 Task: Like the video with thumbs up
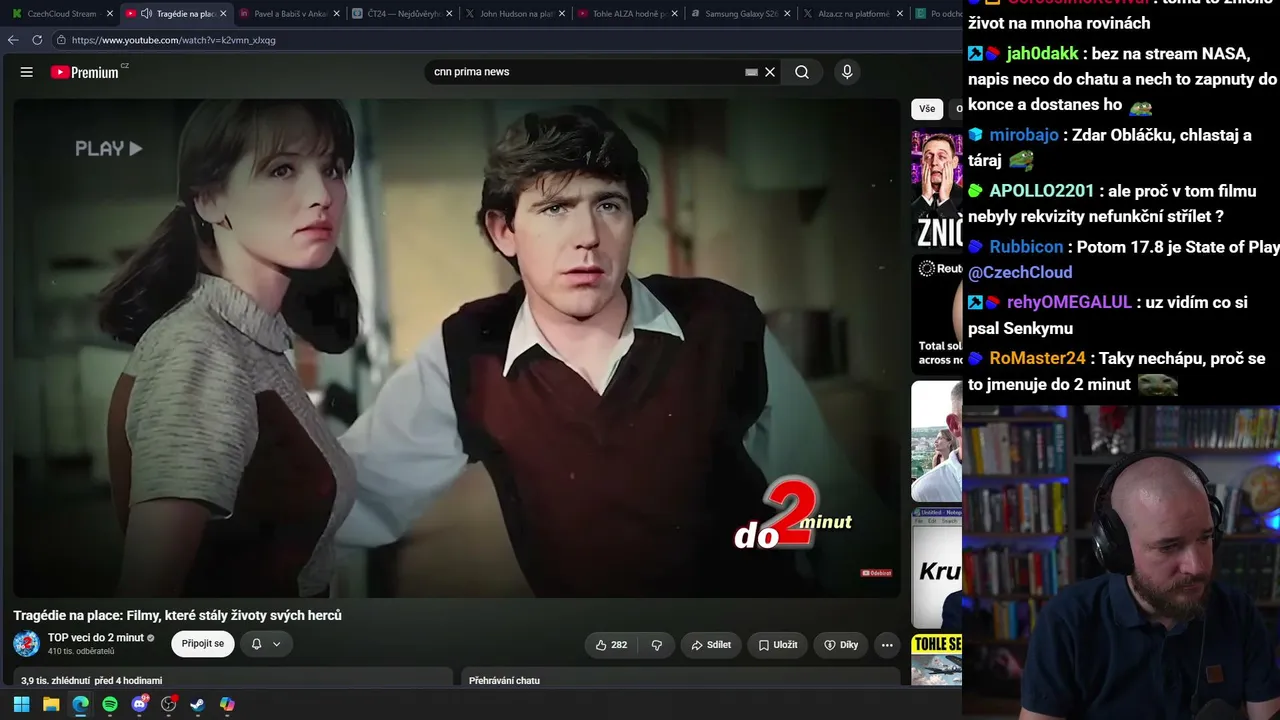pyautogui.click(x=611, y=645)
